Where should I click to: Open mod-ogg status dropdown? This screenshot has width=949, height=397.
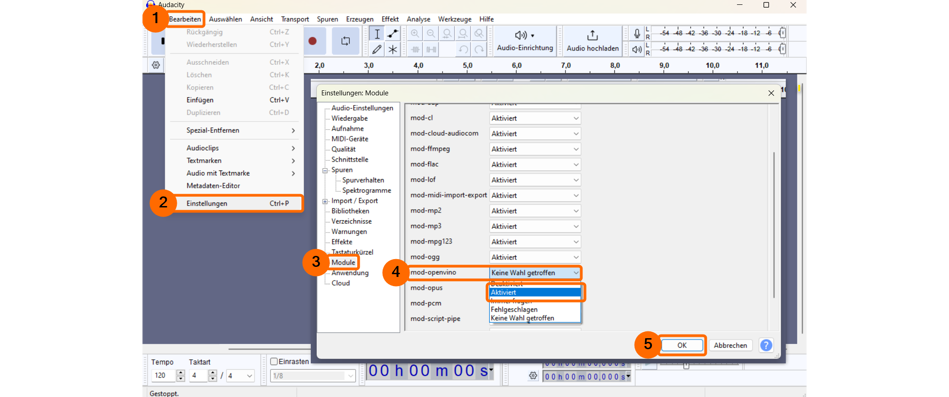[535, 257]
